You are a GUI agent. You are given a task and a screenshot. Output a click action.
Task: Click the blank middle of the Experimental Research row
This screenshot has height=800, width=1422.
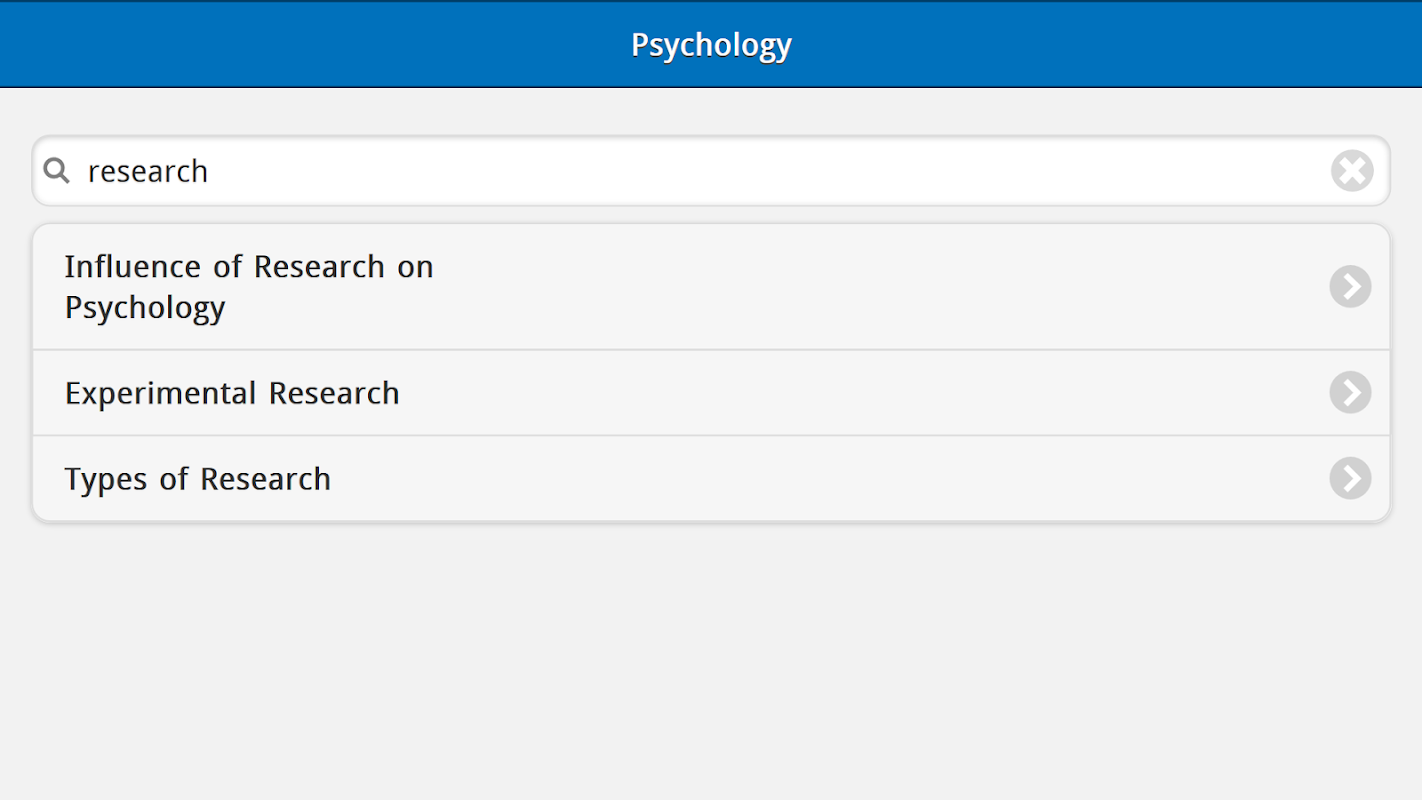[800, 393]
